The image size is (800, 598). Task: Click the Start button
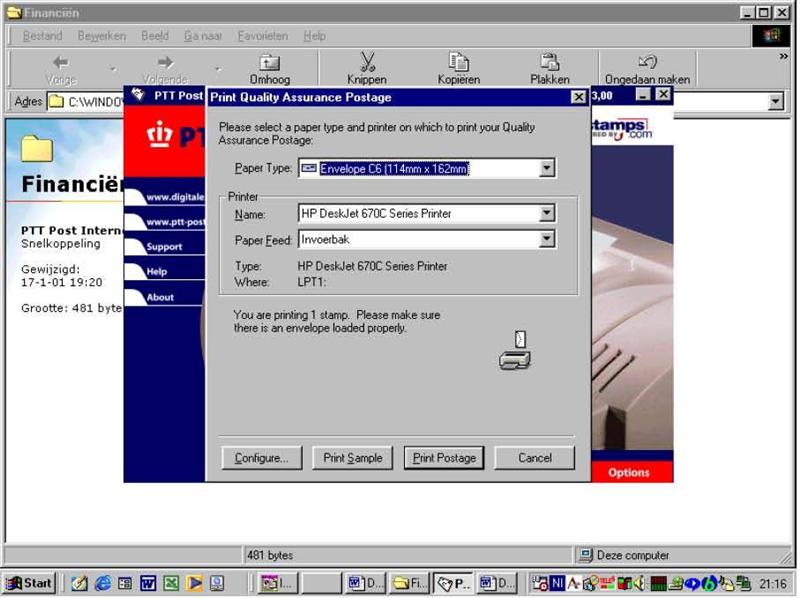(x=29, y=583)
